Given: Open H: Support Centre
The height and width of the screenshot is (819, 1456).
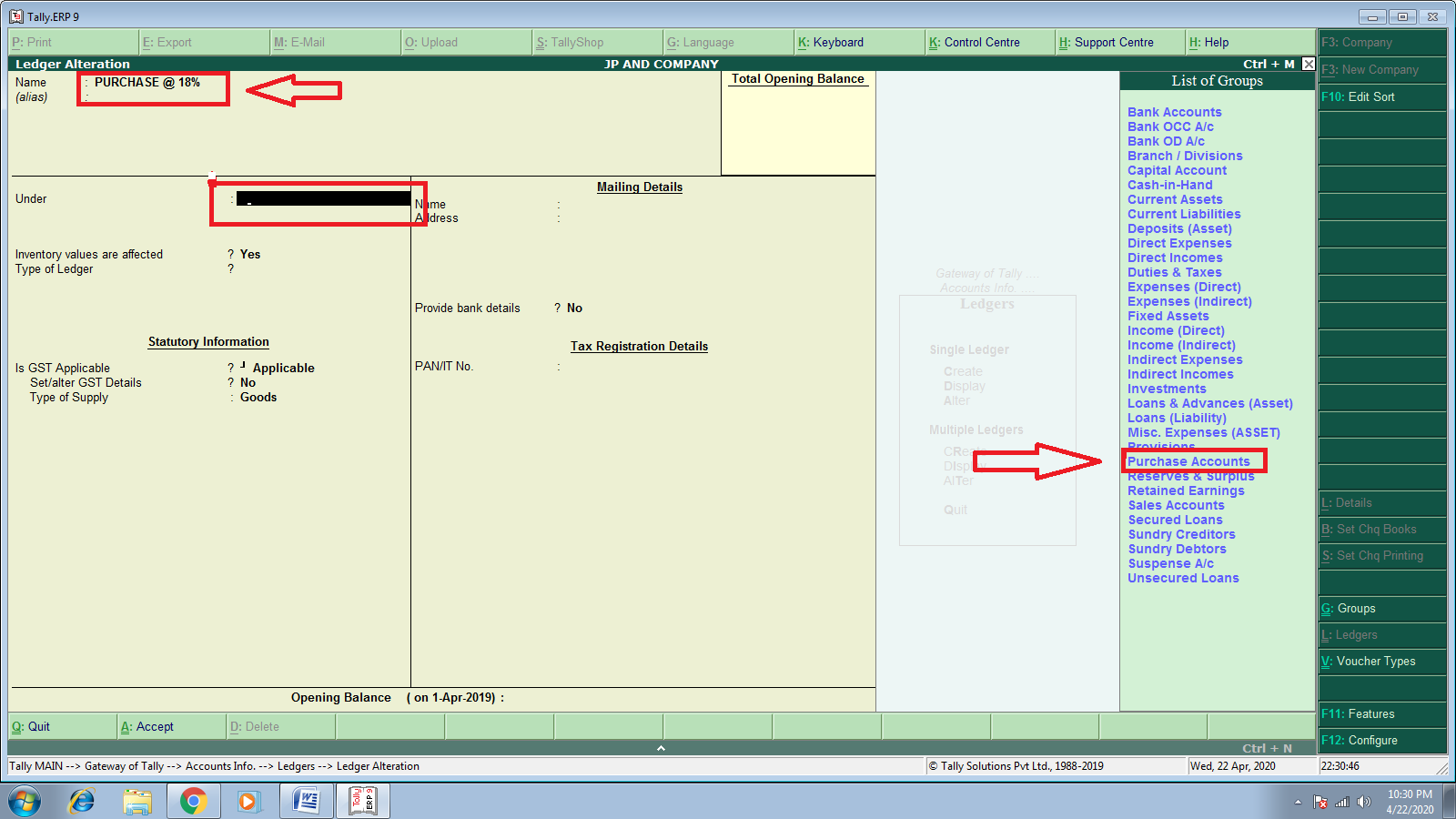Looking at the screenshot, I should point(1121,42).
